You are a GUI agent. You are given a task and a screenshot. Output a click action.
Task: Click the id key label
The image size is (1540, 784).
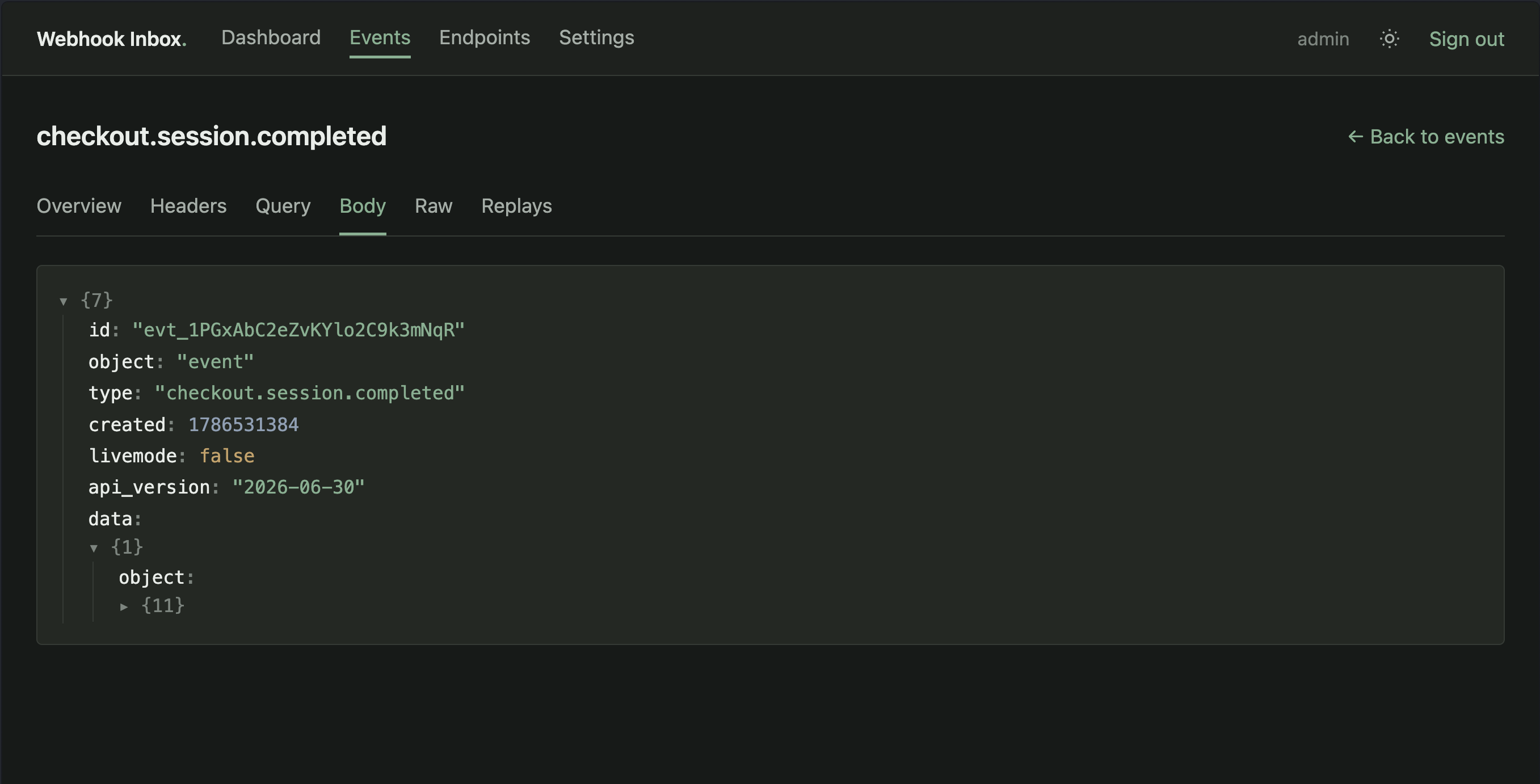click(x=99, y=331)
